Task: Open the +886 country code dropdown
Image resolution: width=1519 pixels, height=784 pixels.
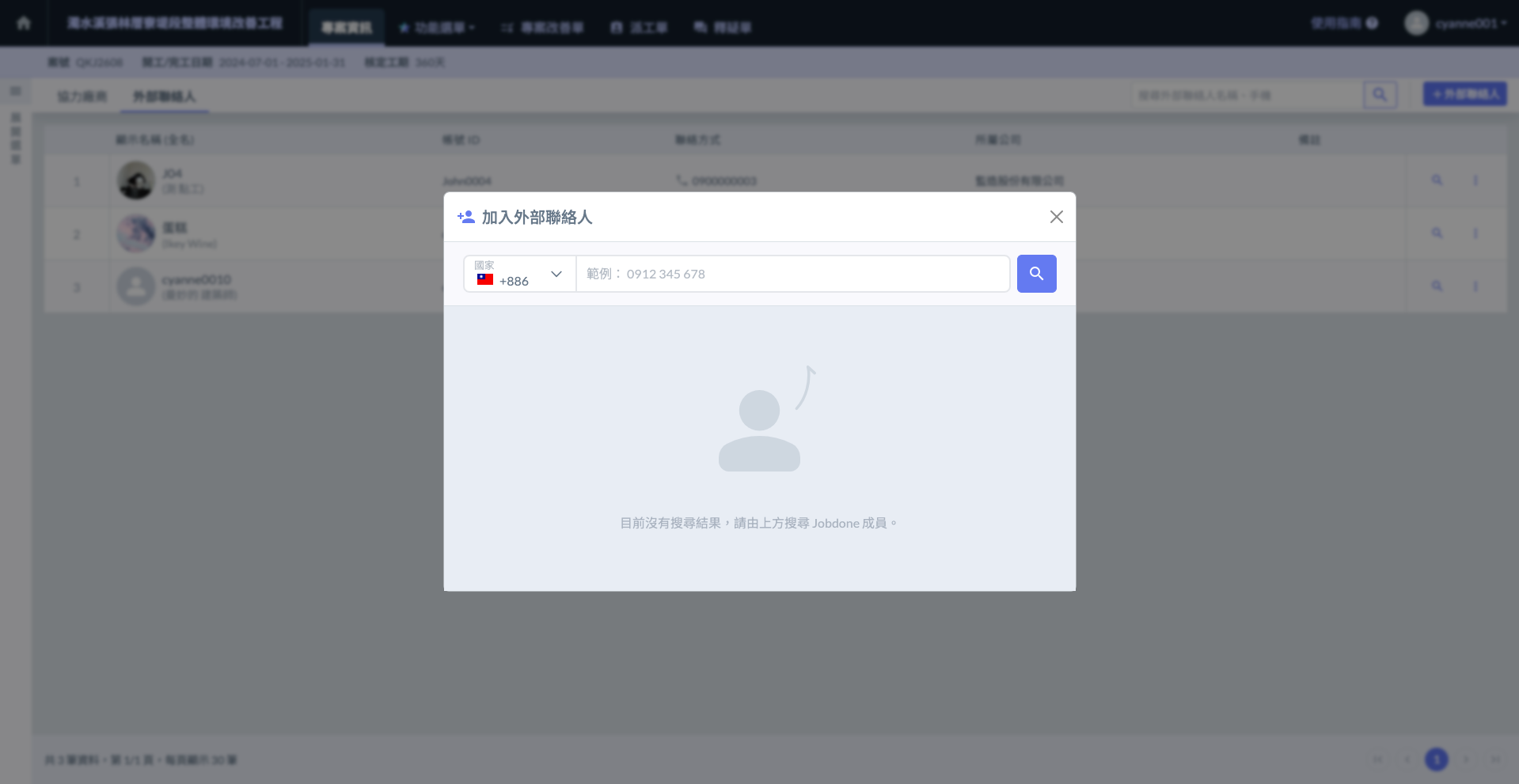Action: tap(519, 274)
